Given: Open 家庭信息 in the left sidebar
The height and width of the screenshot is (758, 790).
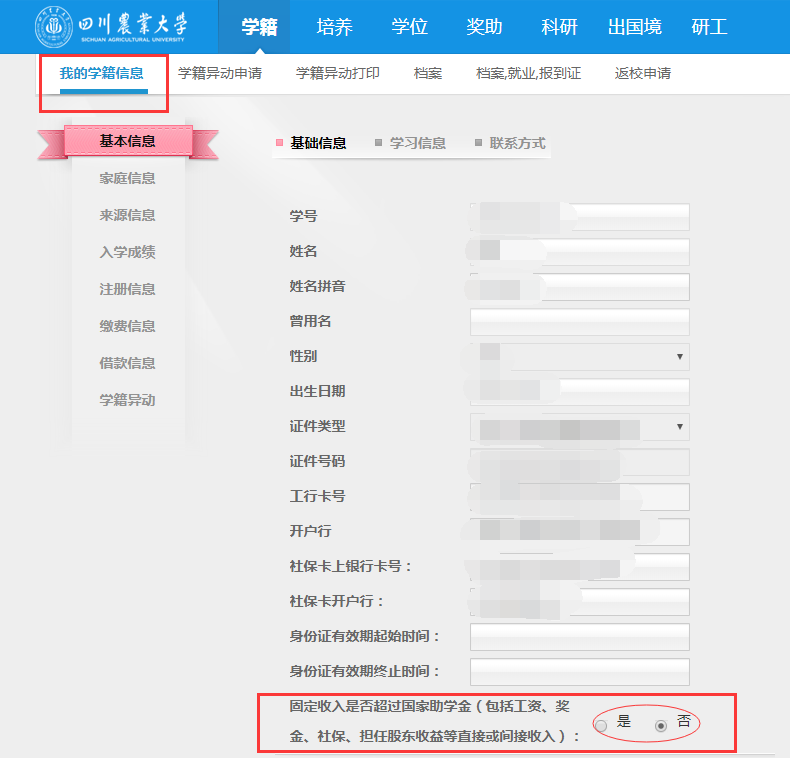Looking at the screenshot, I should (127, 178).
